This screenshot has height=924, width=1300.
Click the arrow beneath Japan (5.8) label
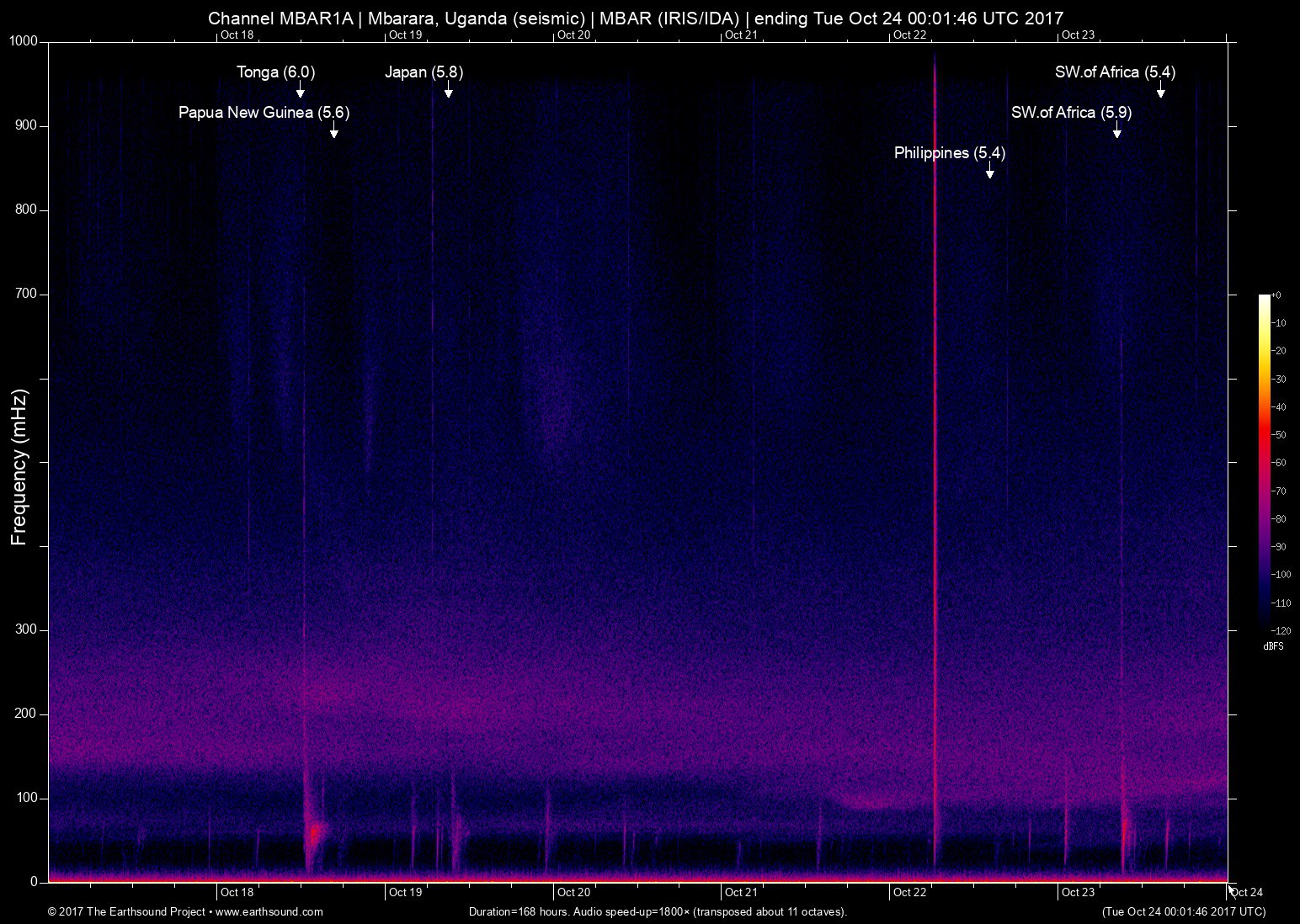(x=449, y=91)
